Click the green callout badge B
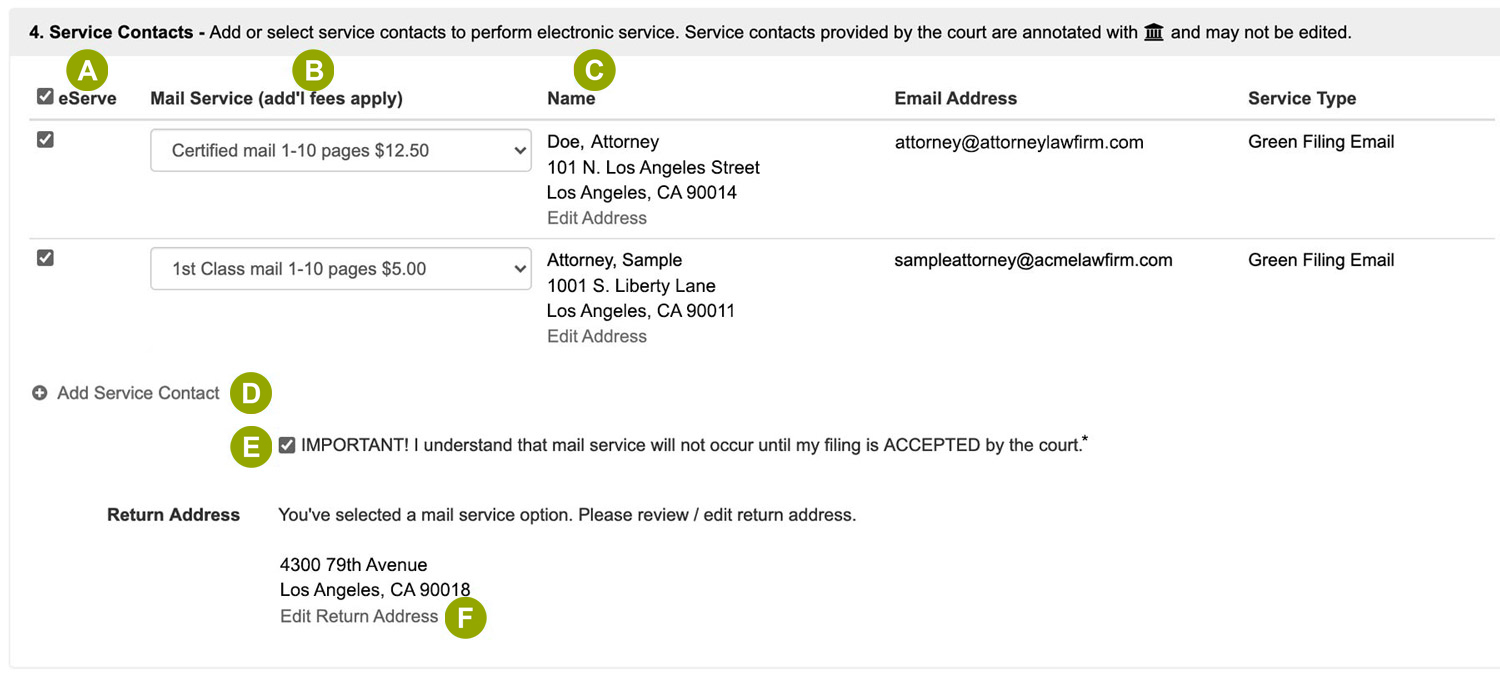Image resolution: width=1500 pixels, height=678 pixels. coord(314,70)
